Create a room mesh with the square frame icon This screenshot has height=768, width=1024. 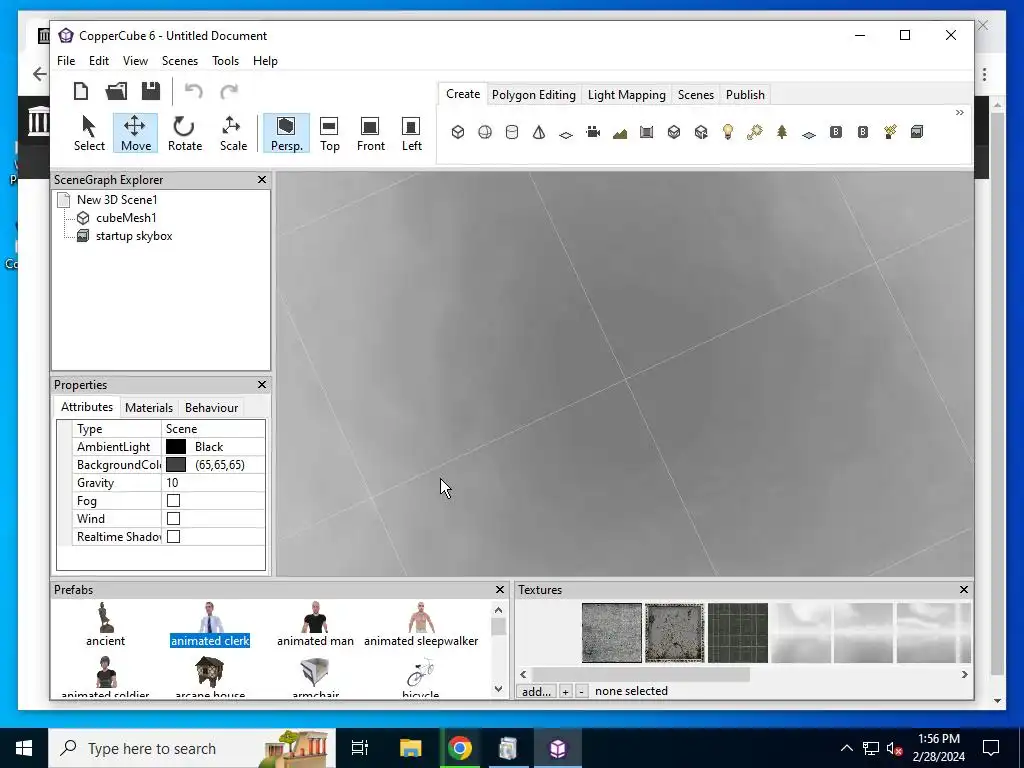tap(647, 132)
